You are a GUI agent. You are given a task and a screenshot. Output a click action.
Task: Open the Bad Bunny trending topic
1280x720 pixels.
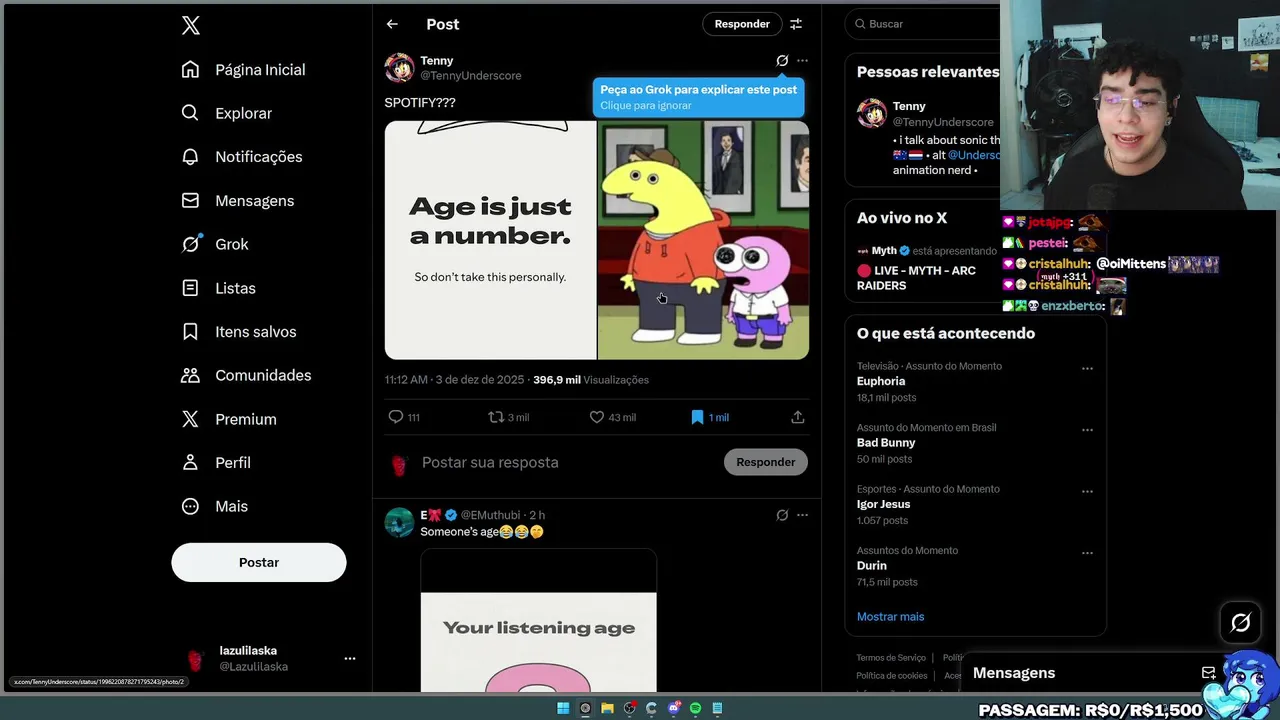(x=886, y=443)
